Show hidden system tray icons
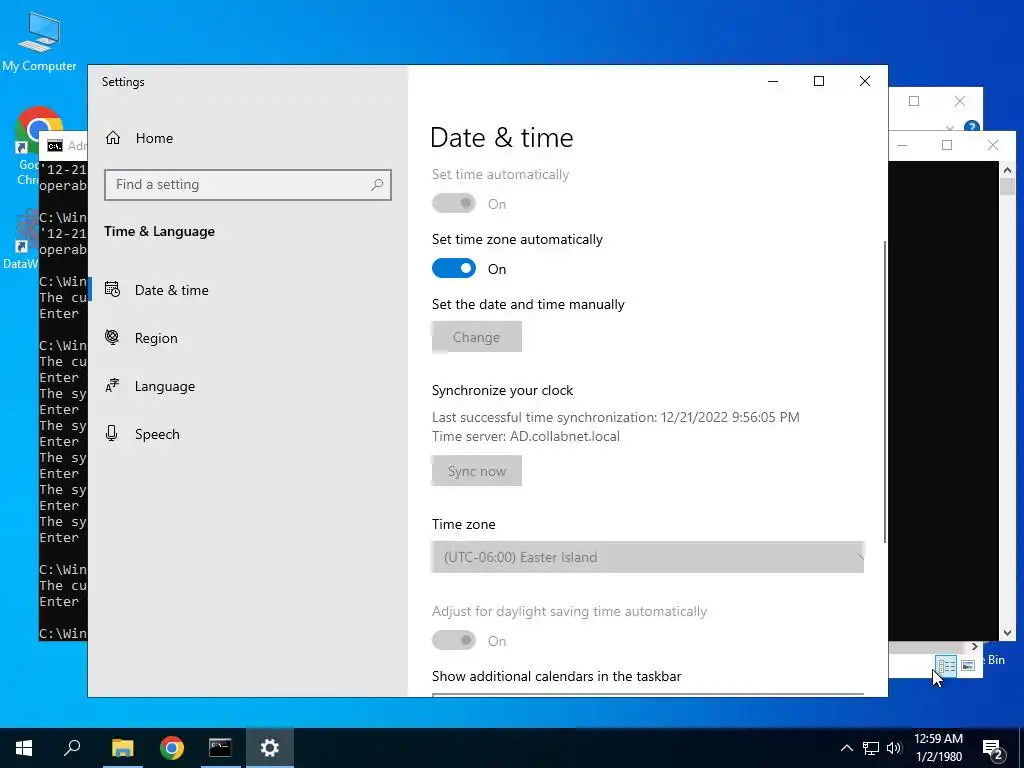Screen dimensions: 1024x768 point(846,748)
